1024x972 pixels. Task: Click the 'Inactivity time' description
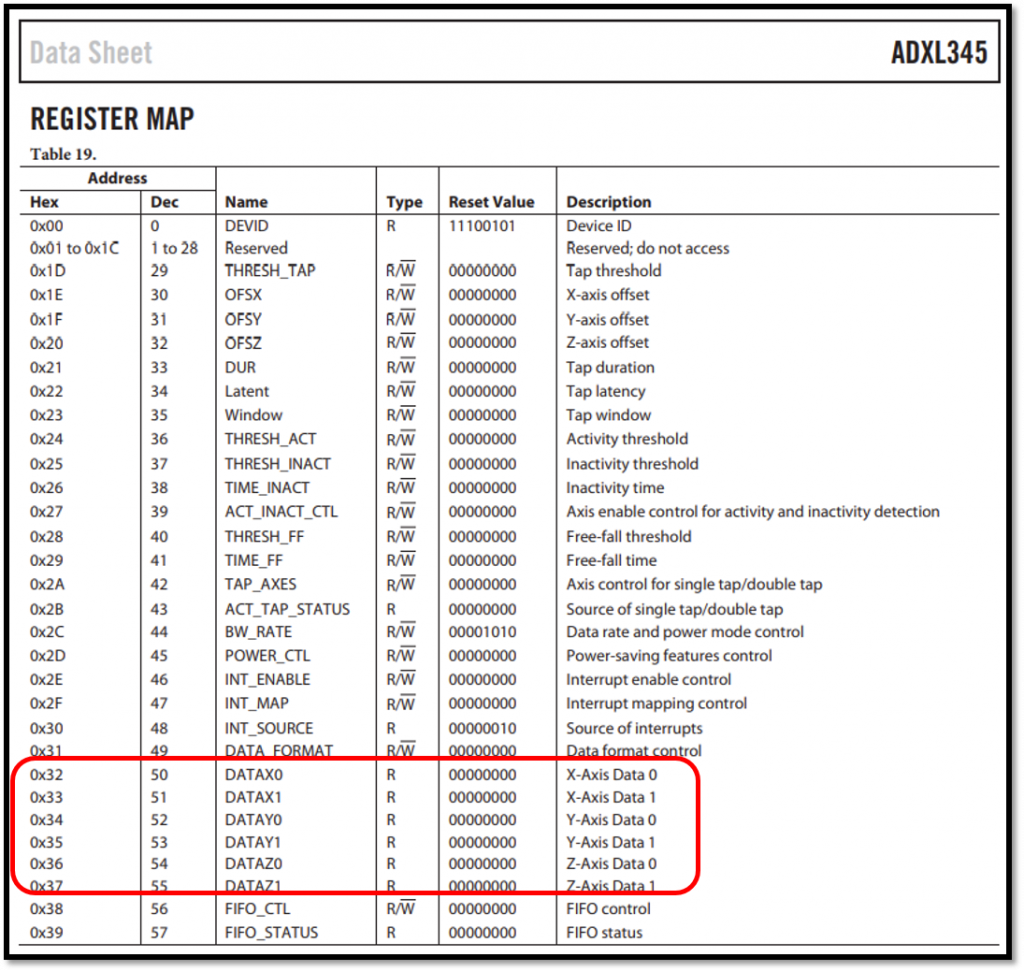(615, 488)
